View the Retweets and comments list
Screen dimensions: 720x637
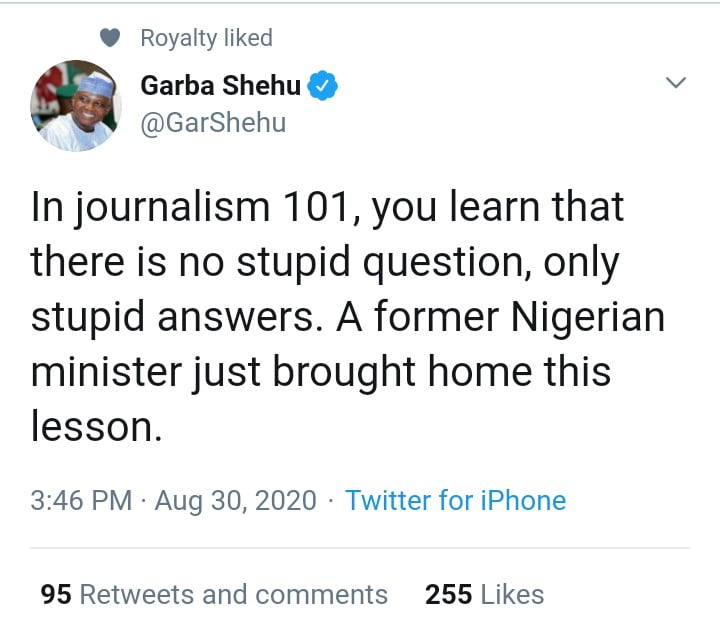click(233, 594)
